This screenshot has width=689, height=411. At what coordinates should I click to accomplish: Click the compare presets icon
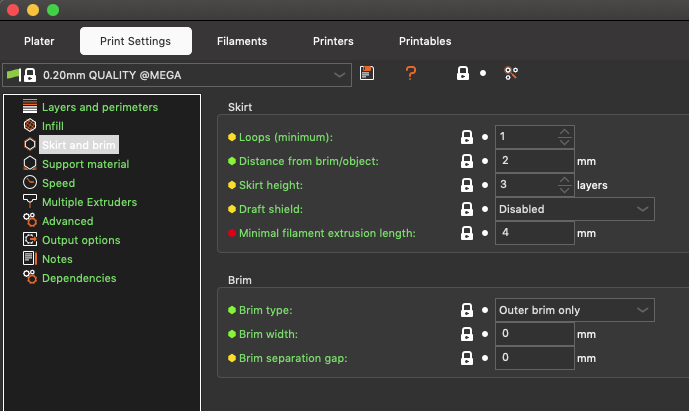point(512,73)
